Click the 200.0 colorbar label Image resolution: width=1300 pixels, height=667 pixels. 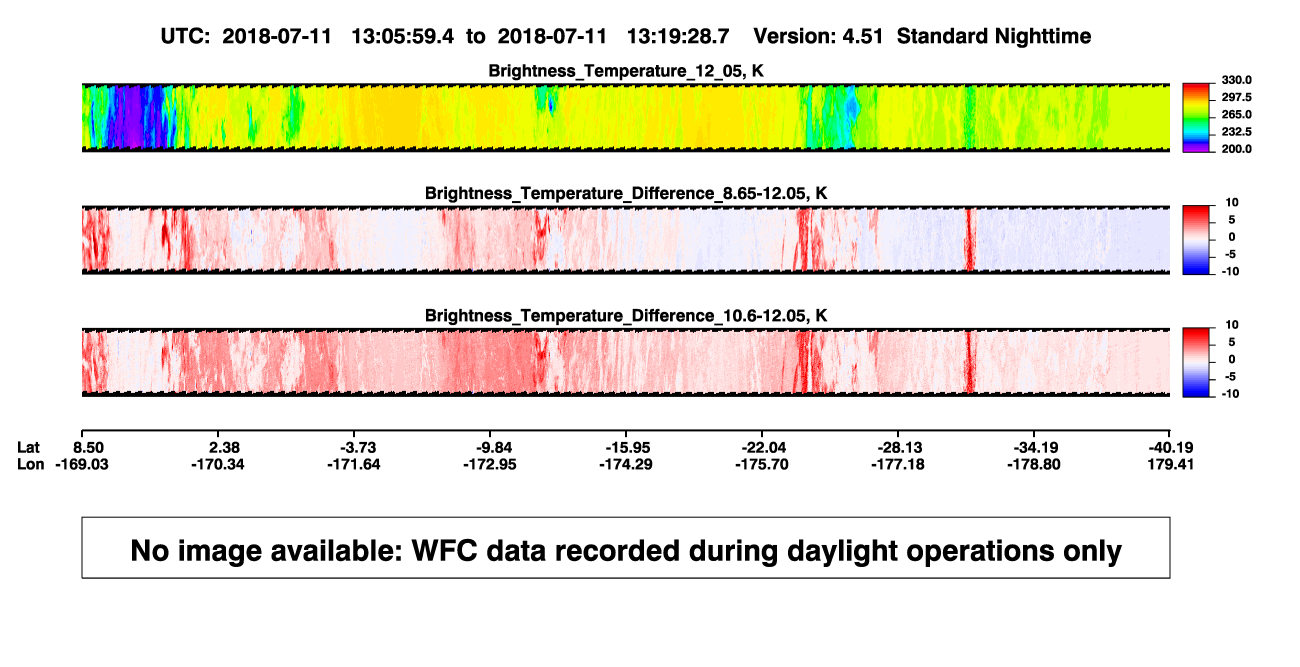1236,148
